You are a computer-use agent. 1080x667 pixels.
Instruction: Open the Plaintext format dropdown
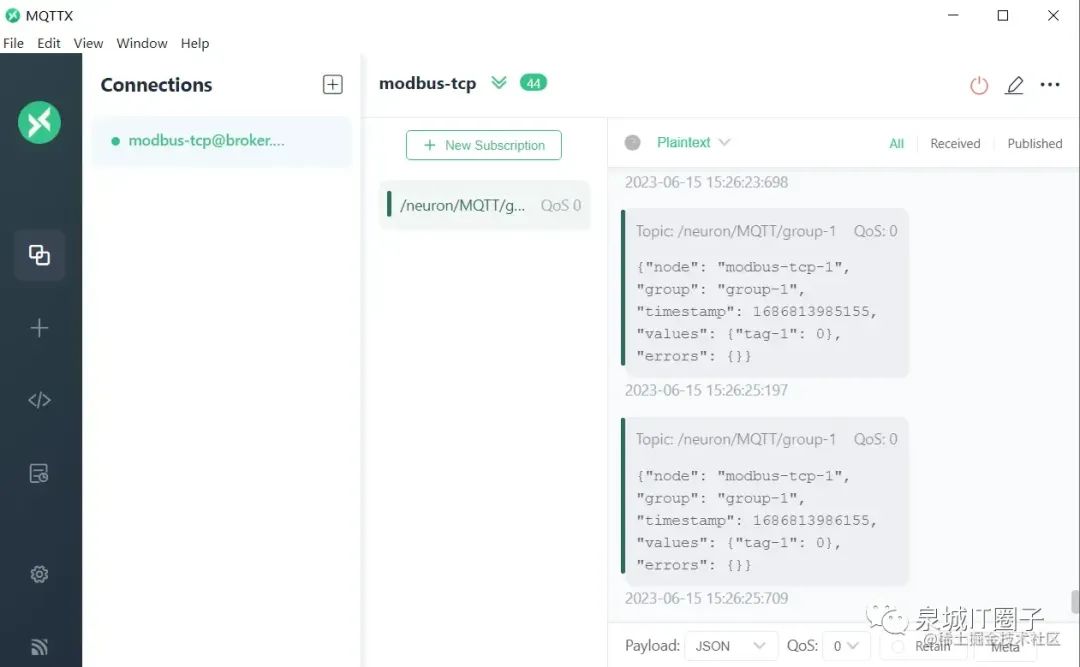pyautogui.click(x=693, y=143)
